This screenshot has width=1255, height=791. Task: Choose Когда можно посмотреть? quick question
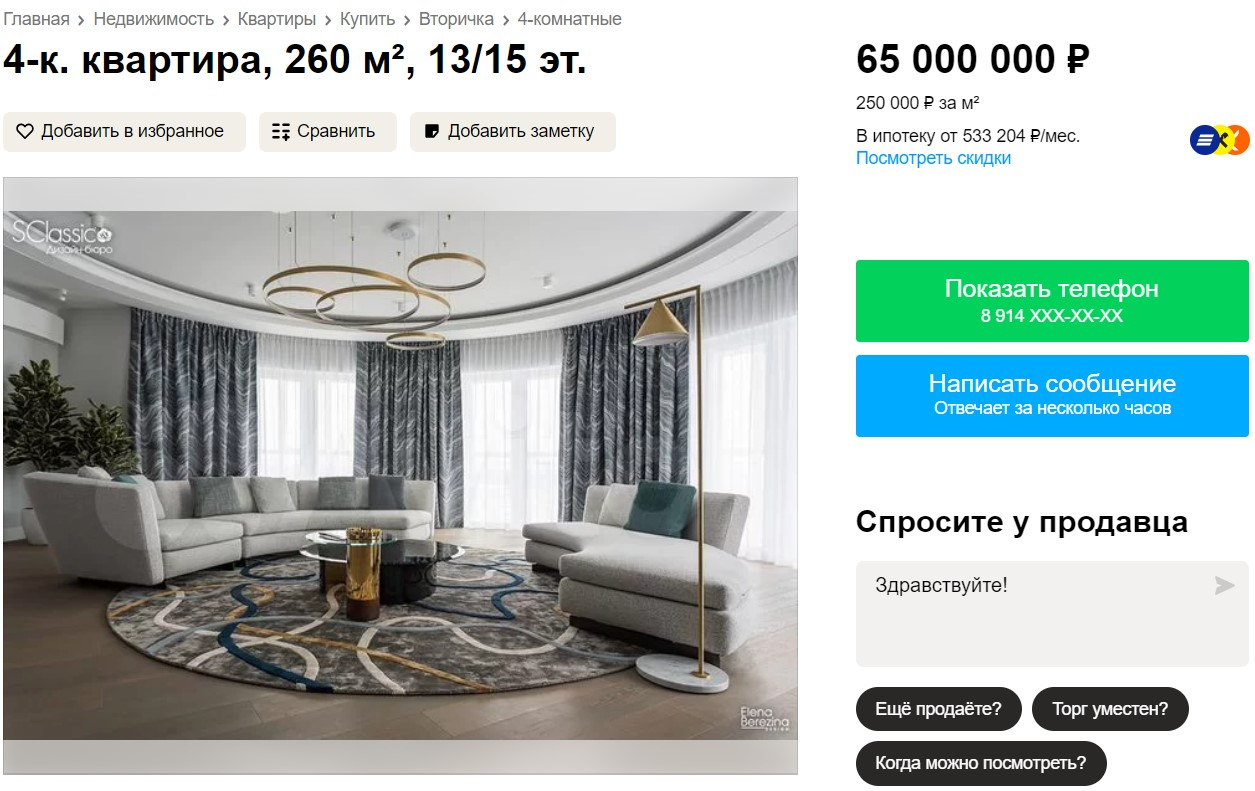point(981,763)
